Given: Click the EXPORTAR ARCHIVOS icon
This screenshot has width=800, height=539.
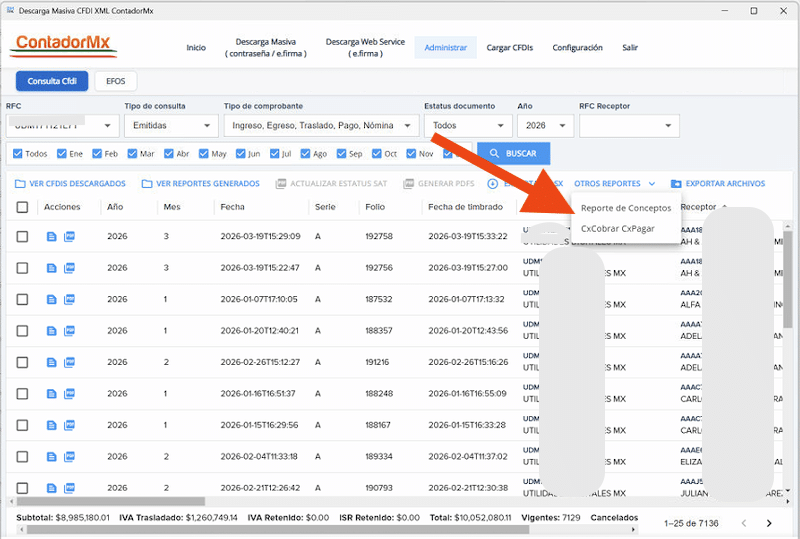Looking at the screenshot, I should (676, 184).
